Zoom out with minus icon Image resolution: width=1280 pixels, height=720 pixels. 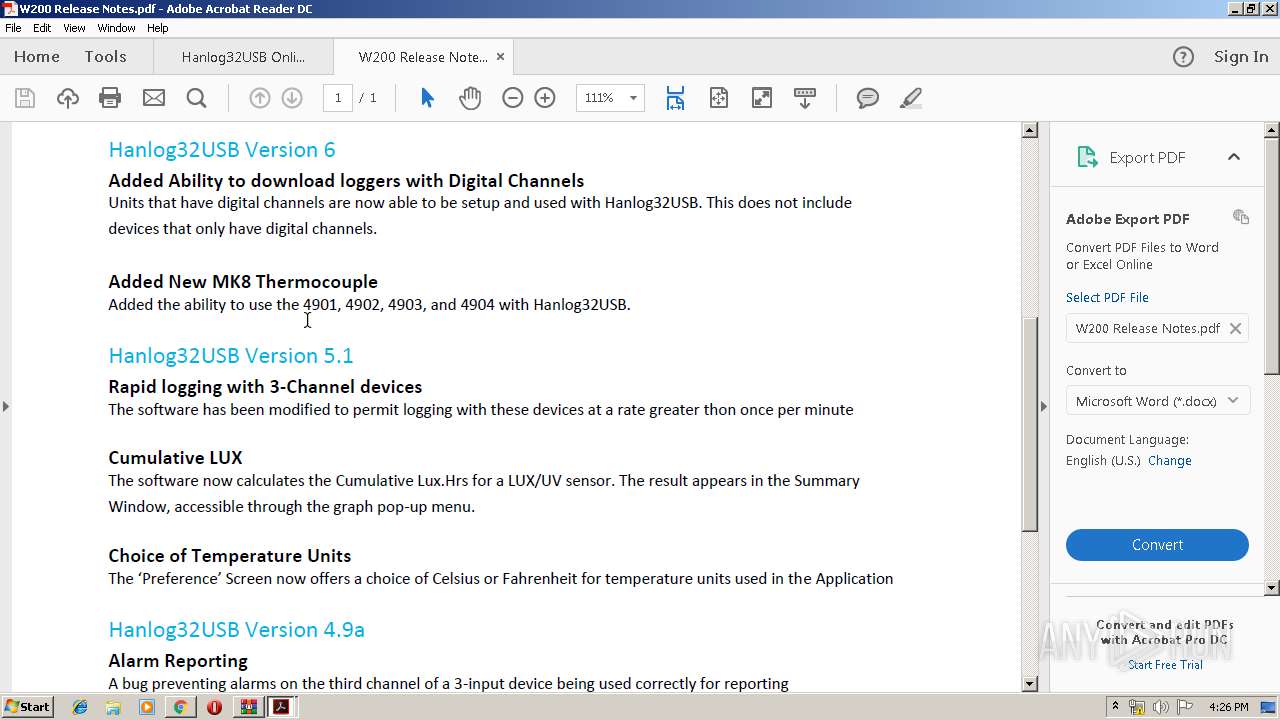tap(513, 98)
